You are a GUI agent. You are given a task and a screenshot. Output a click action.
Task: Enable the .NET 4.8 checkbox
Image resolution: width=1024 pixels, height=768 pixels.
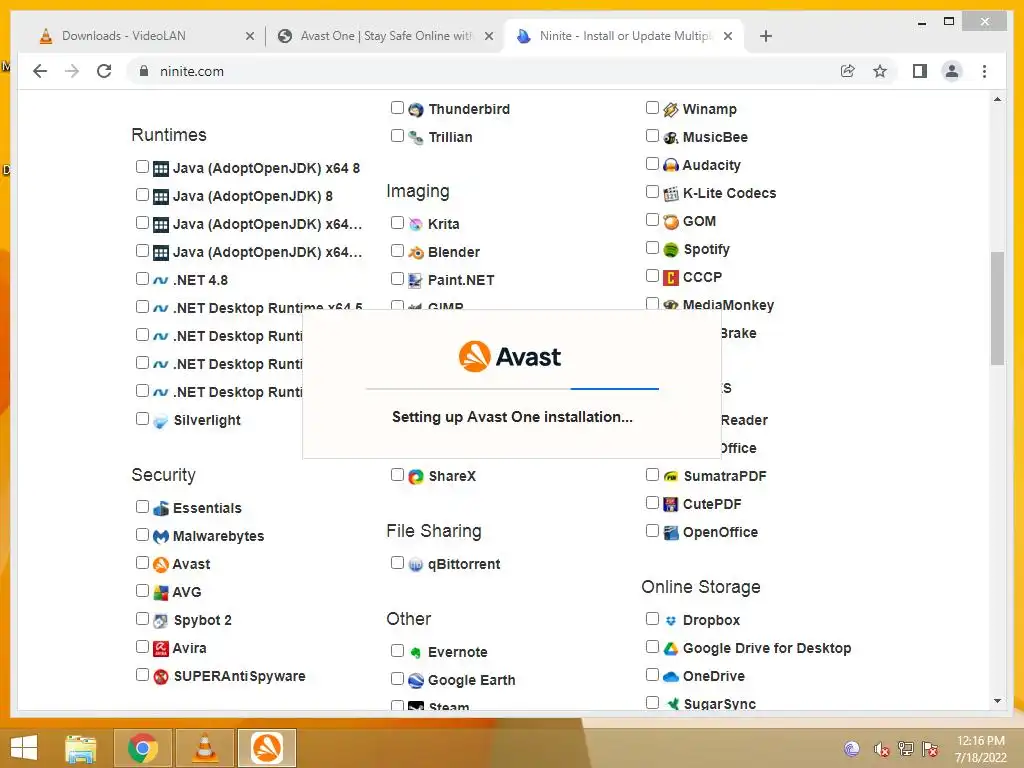coord(142,279)
